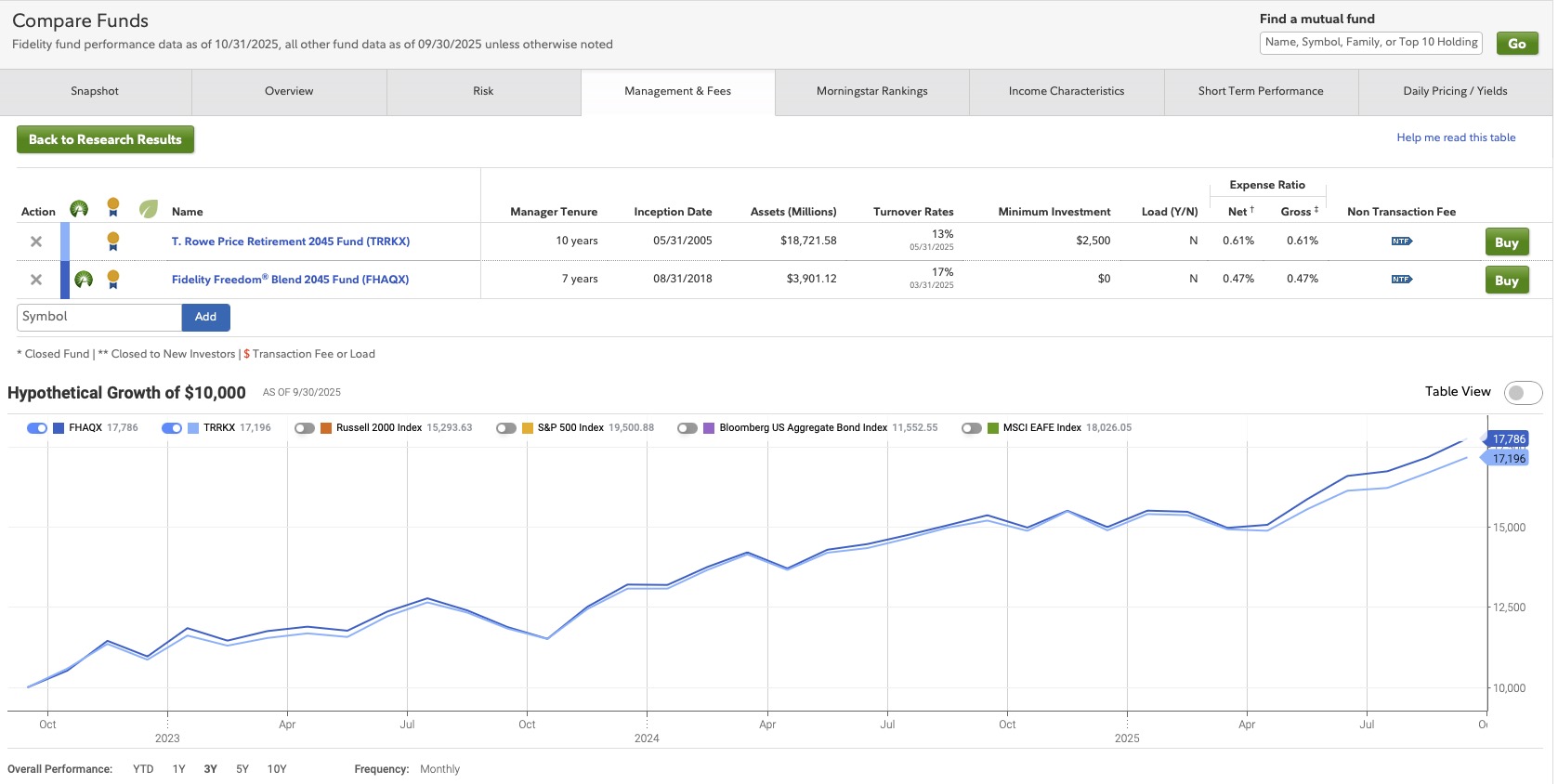Switch to the Morningstar Rankings tab

pyautogui.click(x=871, y=91)
